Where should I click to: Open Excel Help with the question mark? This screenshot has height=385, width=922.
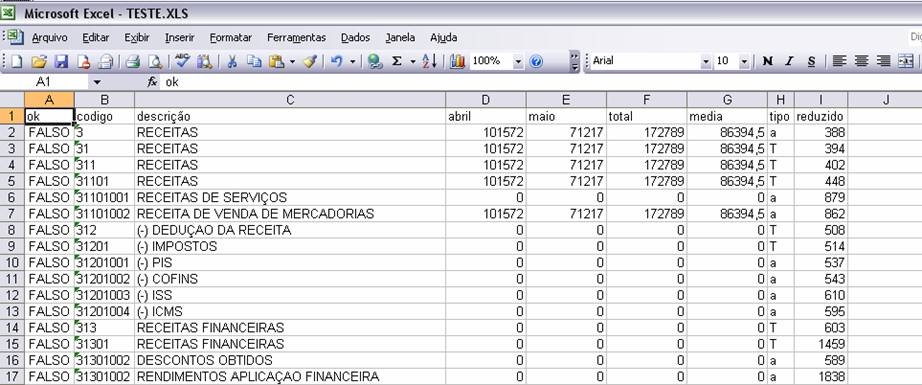[x=536, y=61]
